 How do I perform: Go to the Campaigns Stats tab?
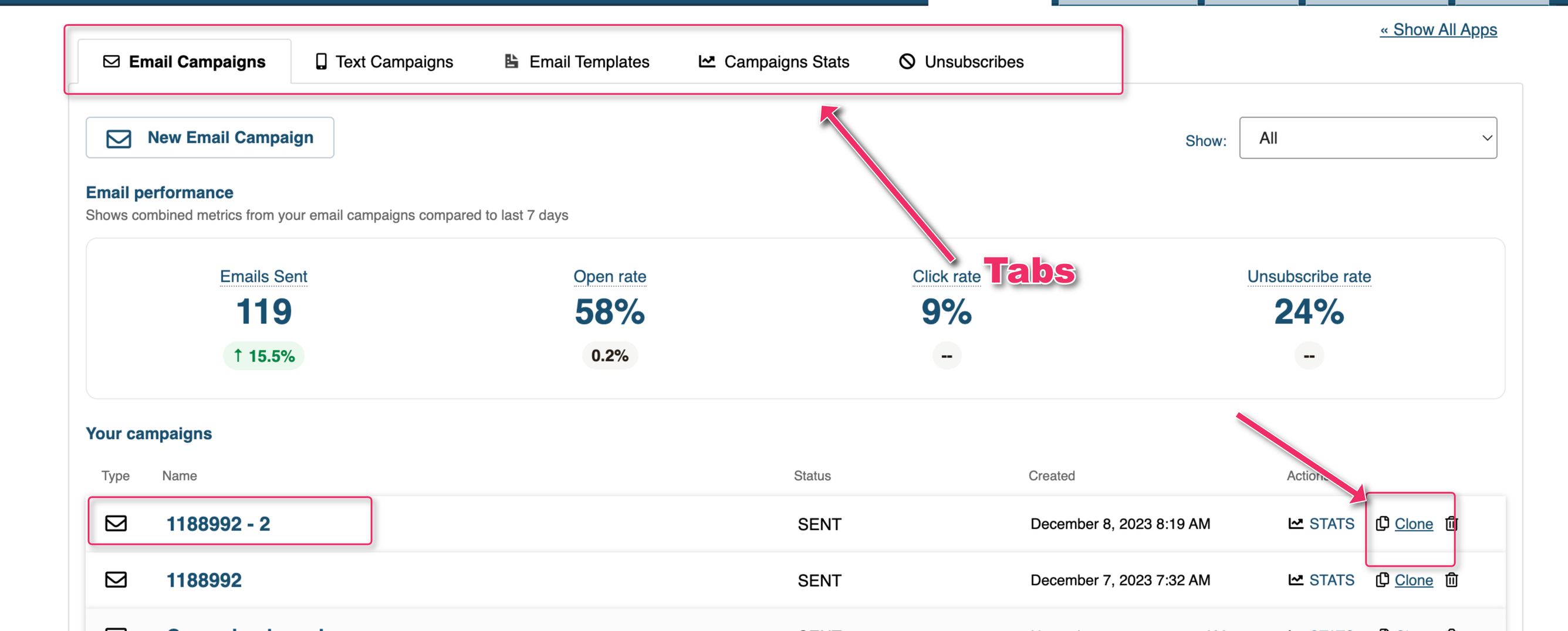(x=773, y=62)
